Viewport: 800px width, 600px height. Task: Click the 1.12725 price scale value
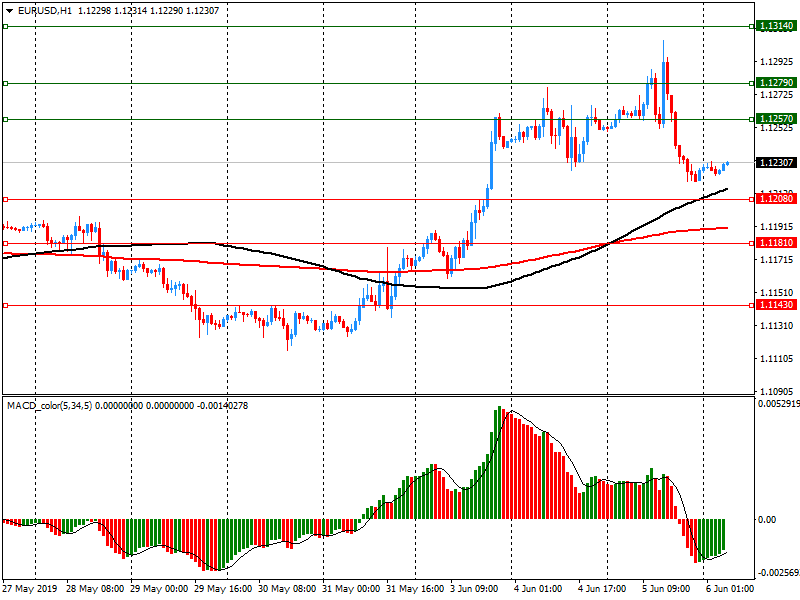[x=777, y=95]
